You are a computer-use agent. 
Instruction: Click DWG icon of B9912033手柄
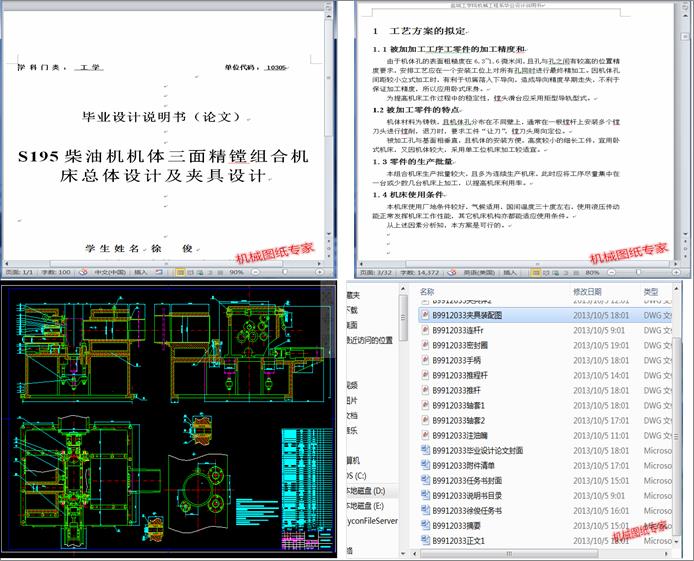(x=424, y=360)
